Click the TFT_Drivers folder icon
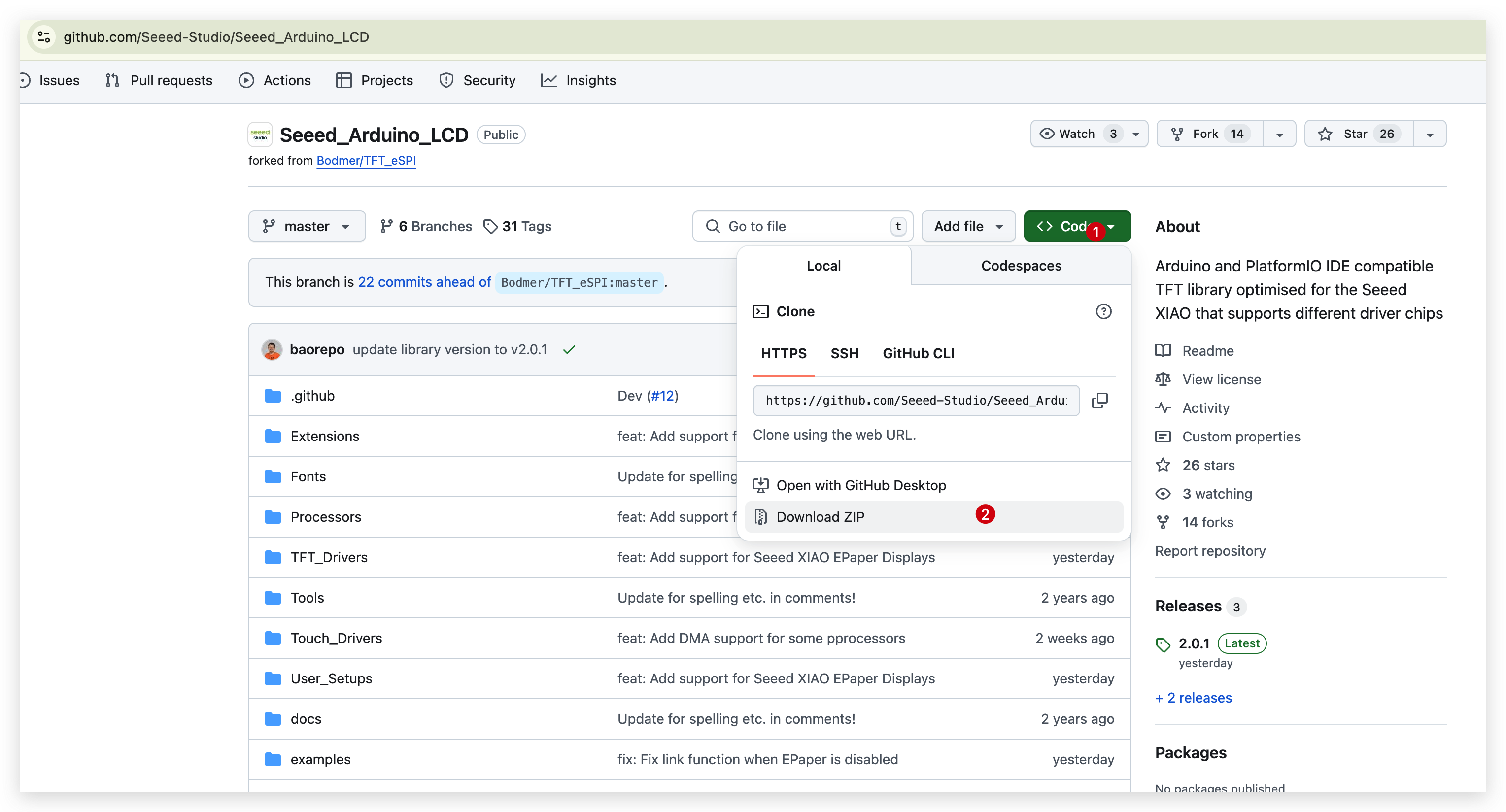The image size is (1506, 812). 273,557
